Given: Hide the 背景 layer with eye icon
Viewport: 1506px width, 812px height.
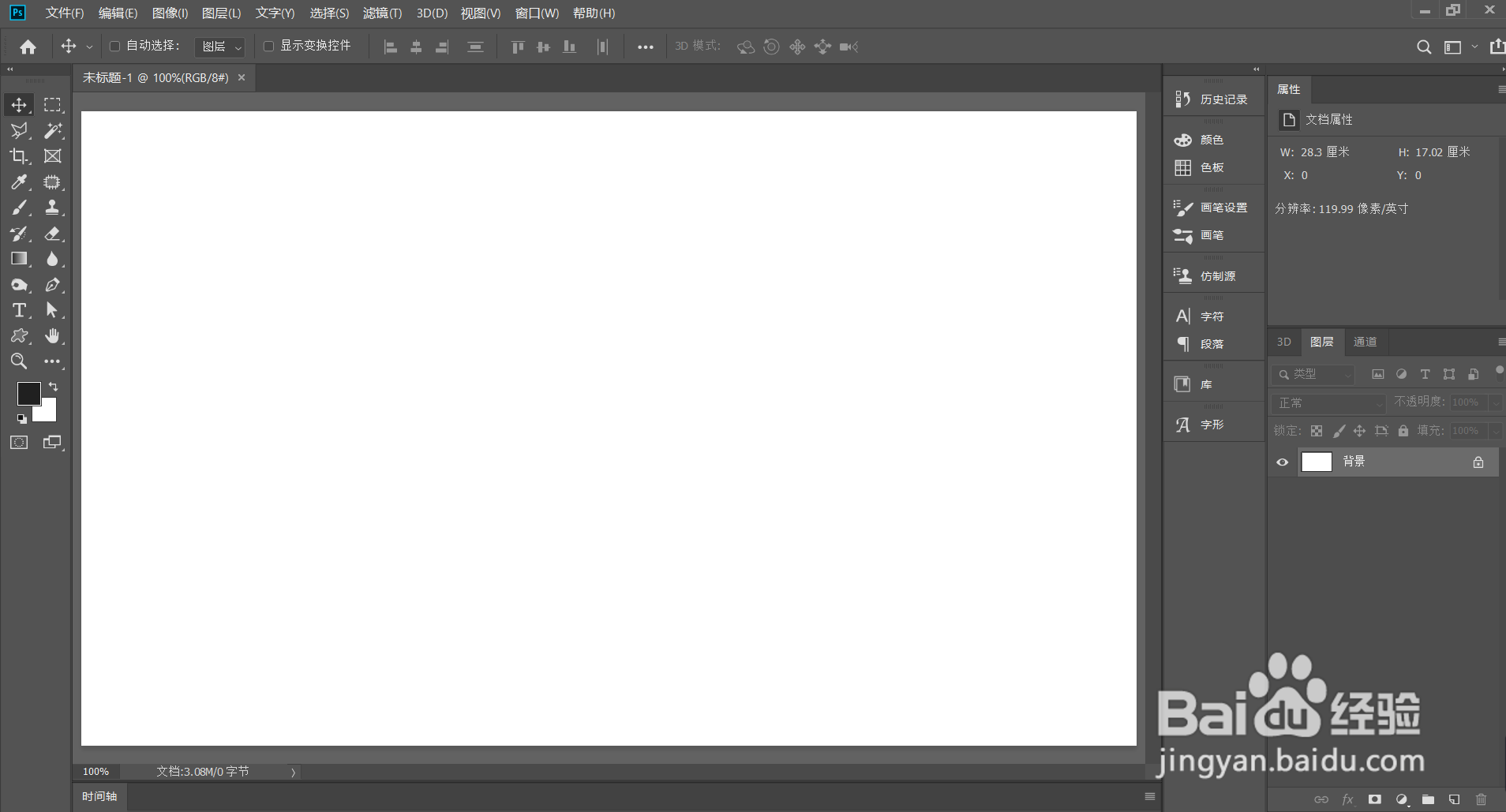Looking at the screenshot, I should click(1282, 462).
